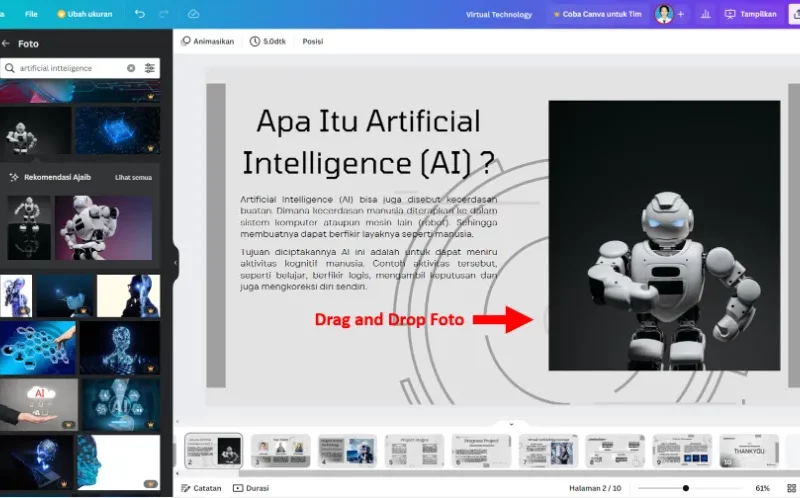Click Lihat semua in Rekomendasi Ajaib

(x=133, y=178)
